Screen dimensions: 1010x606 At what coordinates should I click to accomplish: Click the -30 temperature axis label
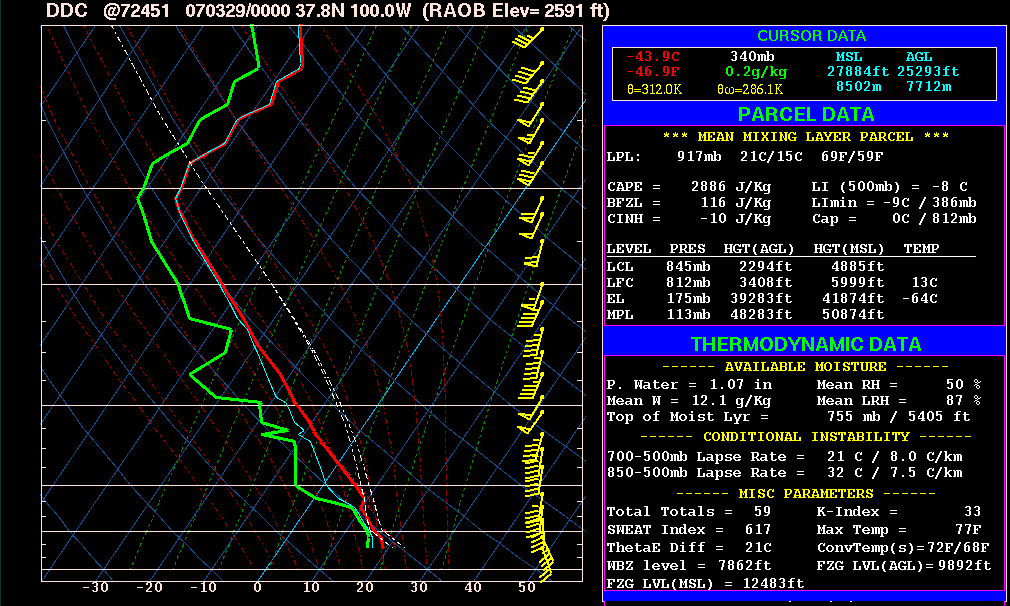(x=95, y=588)
